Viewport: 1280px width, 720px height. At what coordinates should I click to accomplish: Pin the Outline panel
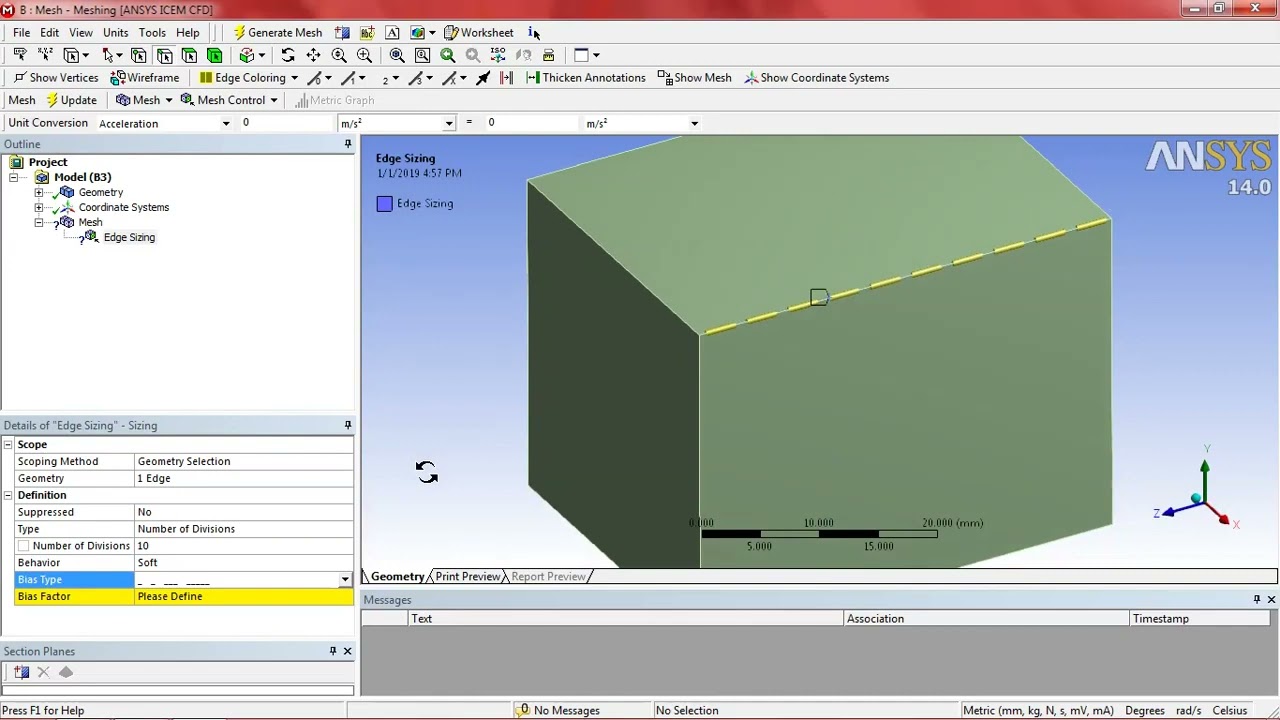click(x=348, y=144)
